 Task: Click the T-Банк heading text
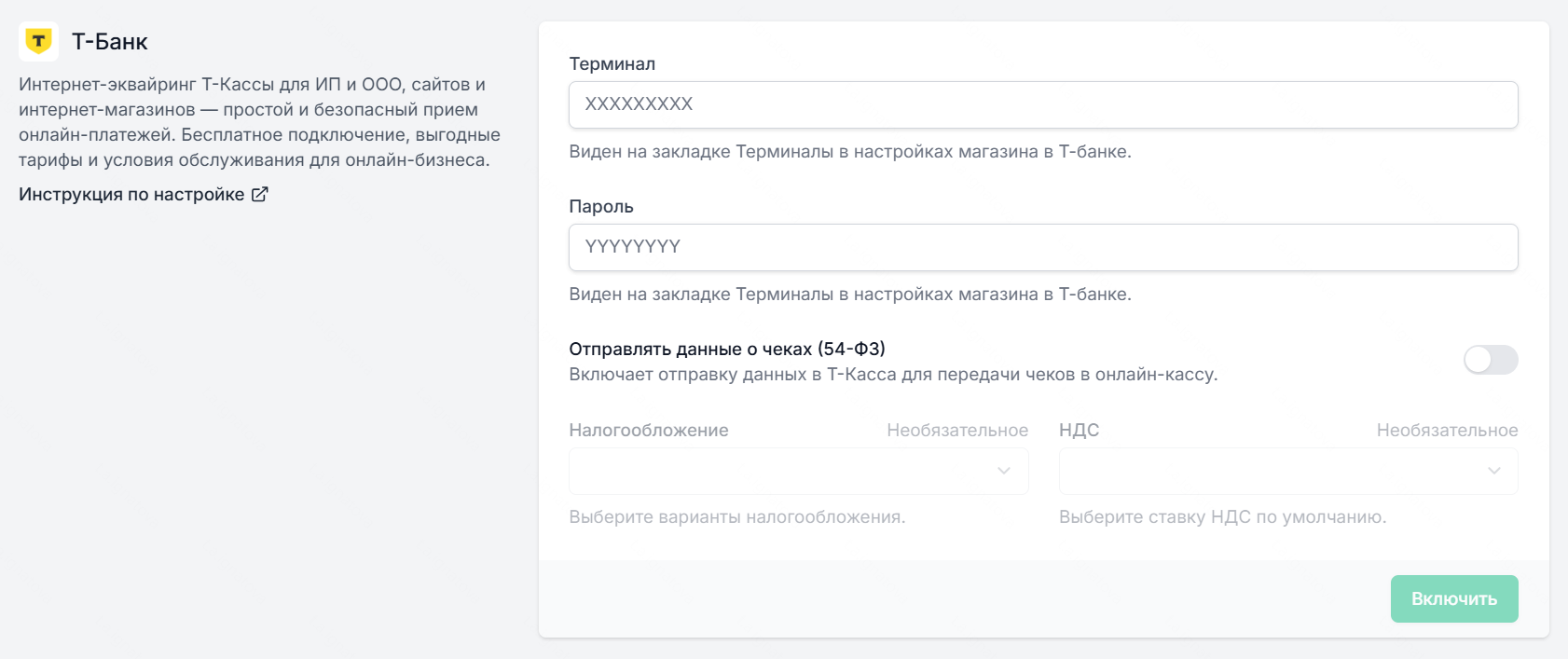pos(110,42)
